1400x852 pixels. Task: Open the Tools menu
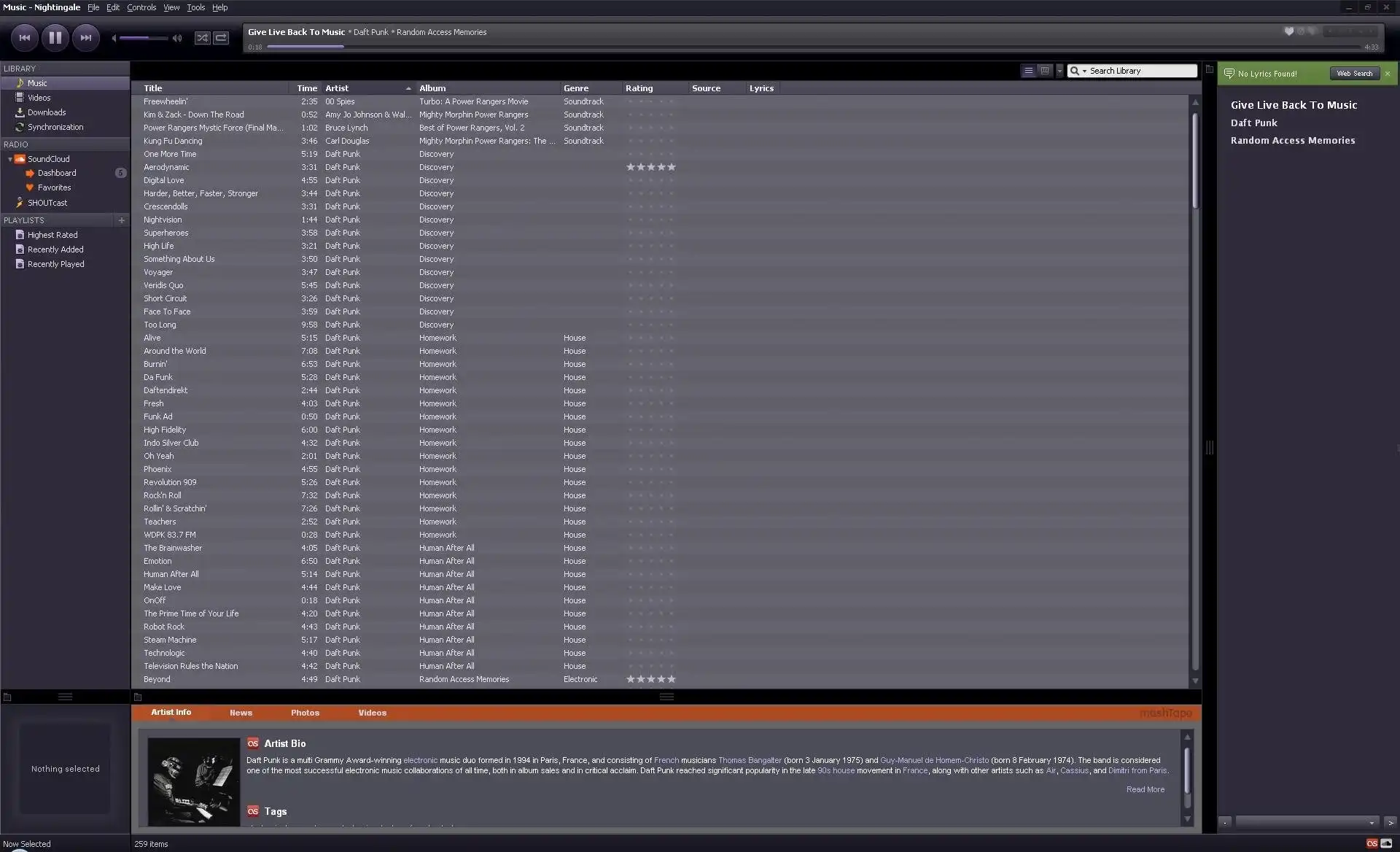[x=195, y=7]
